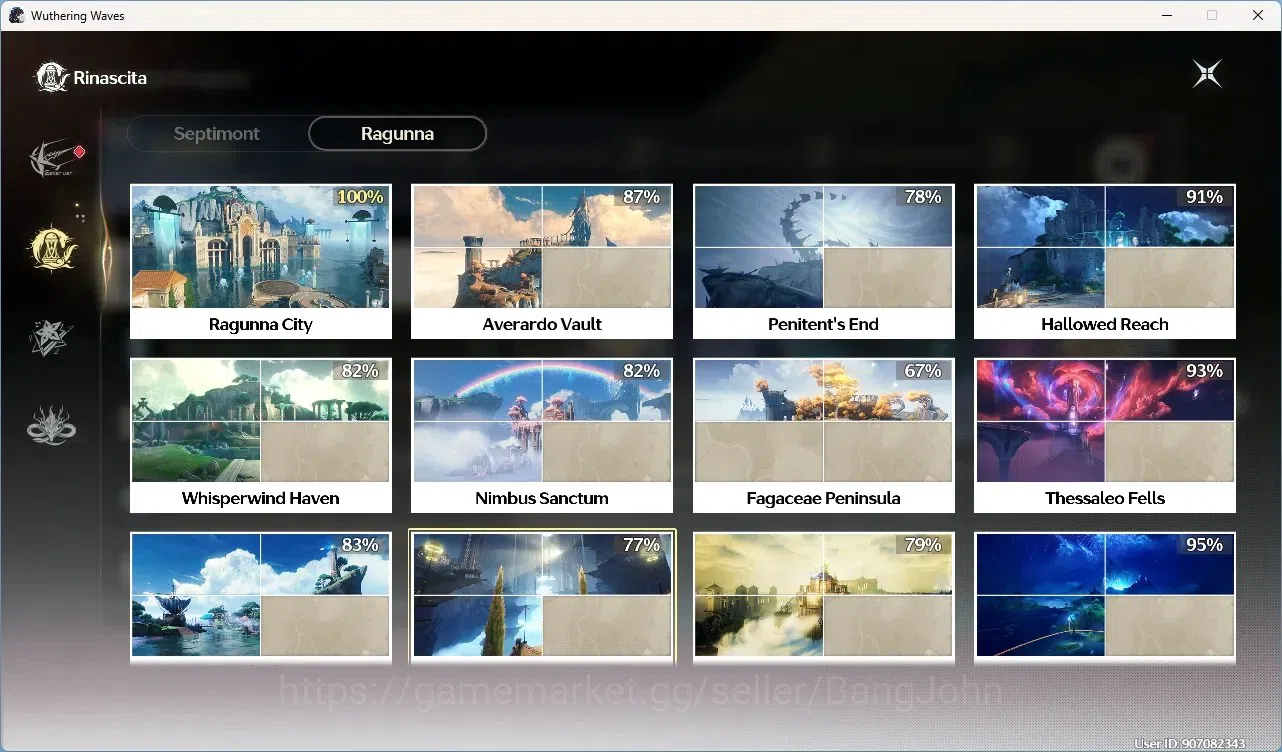Open the Ragunna City area card

261,262
